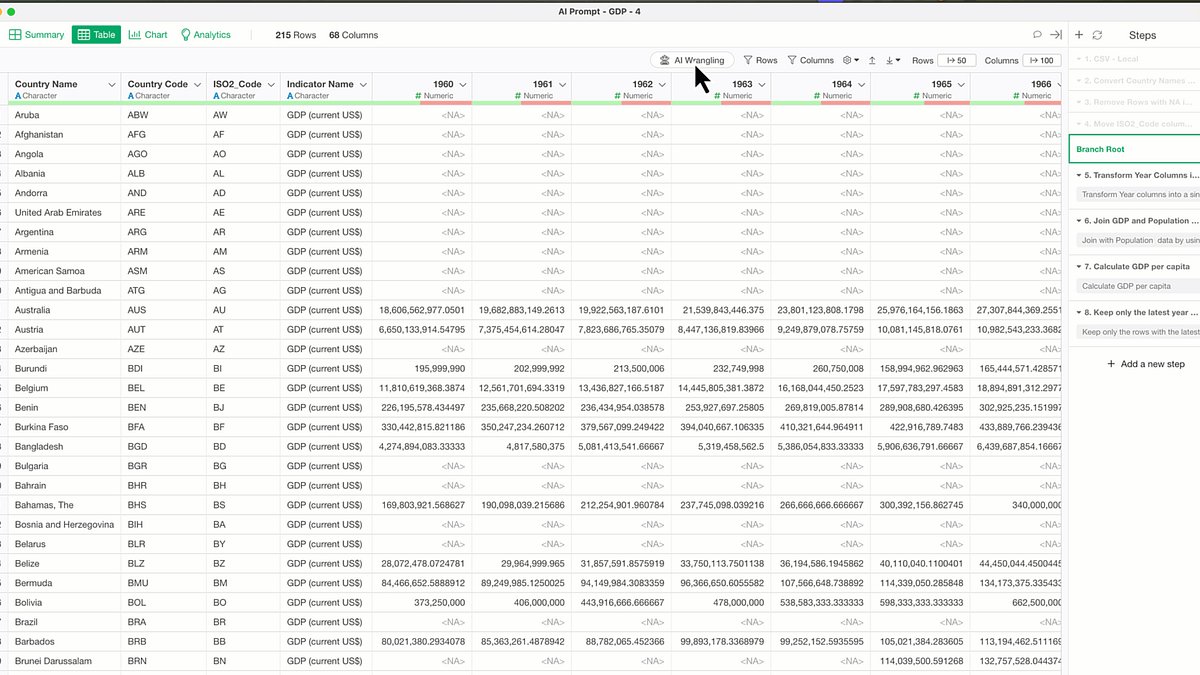The image size is (1200, 675).
Task: Select the Table view tab
Action: coord(96,34)
